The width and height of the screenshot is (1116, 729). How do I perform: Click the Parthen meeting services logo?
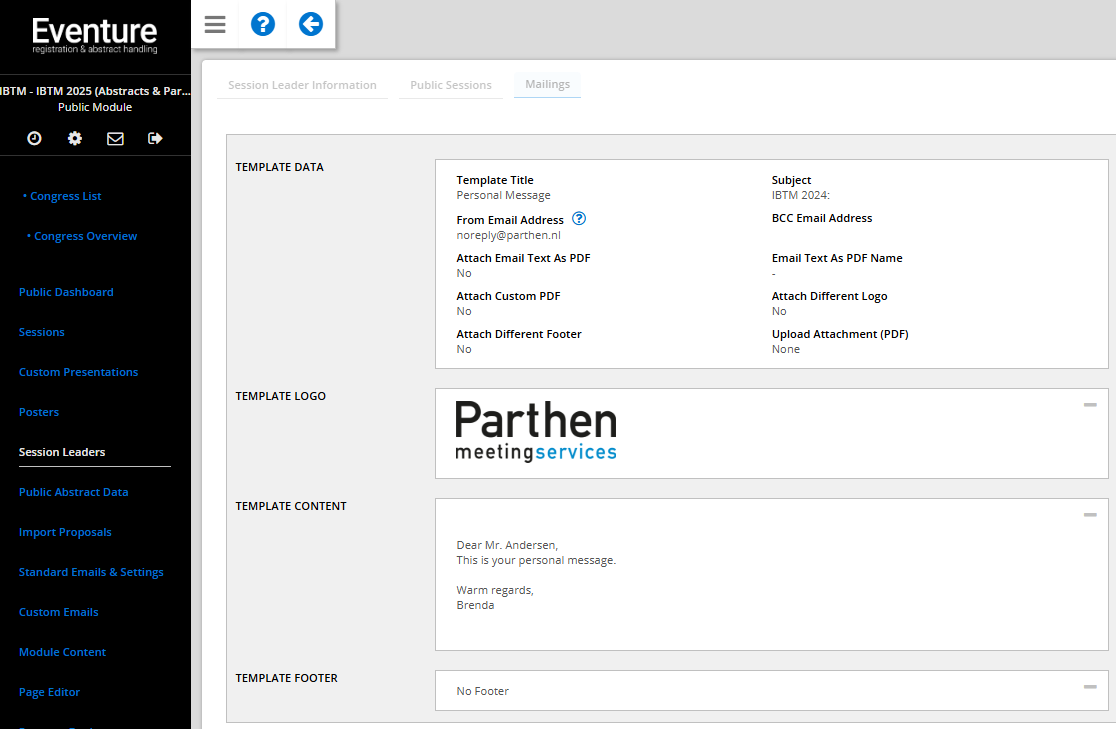536,432
